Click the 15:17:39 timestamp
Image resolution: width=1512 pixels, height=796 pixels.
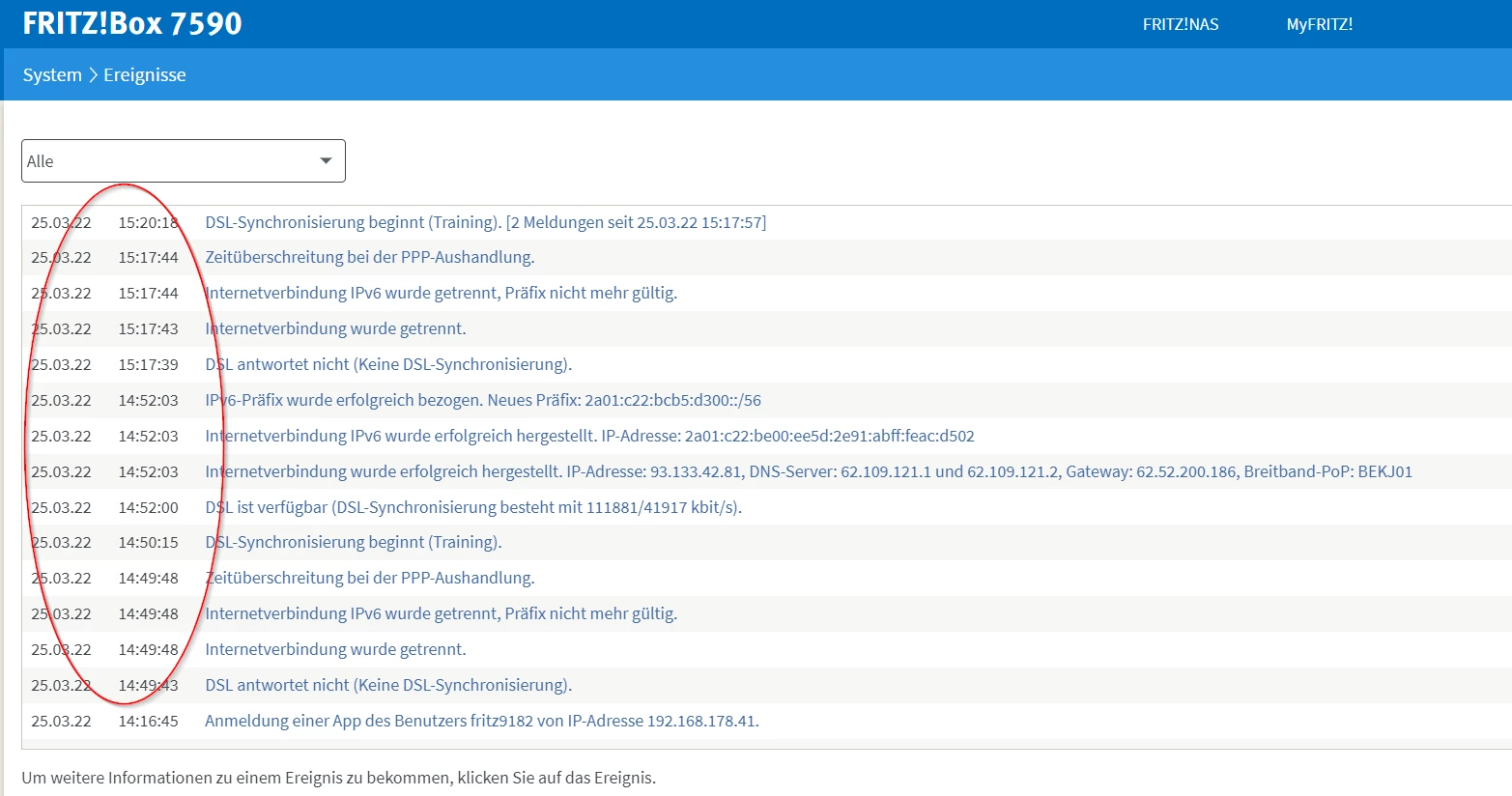[x=149, y=364]
